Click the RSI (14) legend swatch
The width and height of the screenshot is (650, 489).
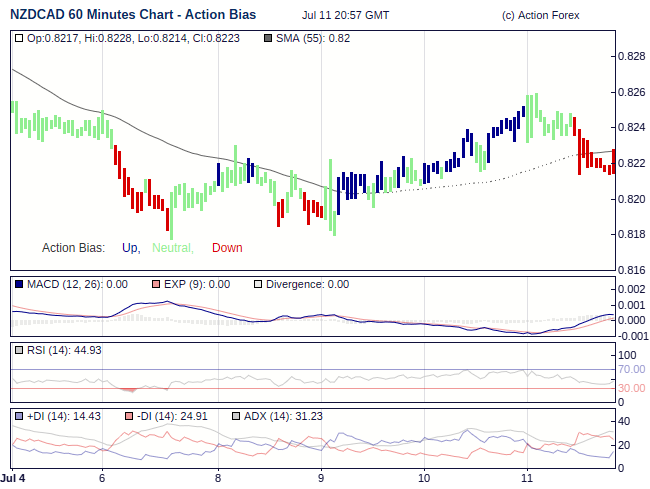tap(20, 350)
